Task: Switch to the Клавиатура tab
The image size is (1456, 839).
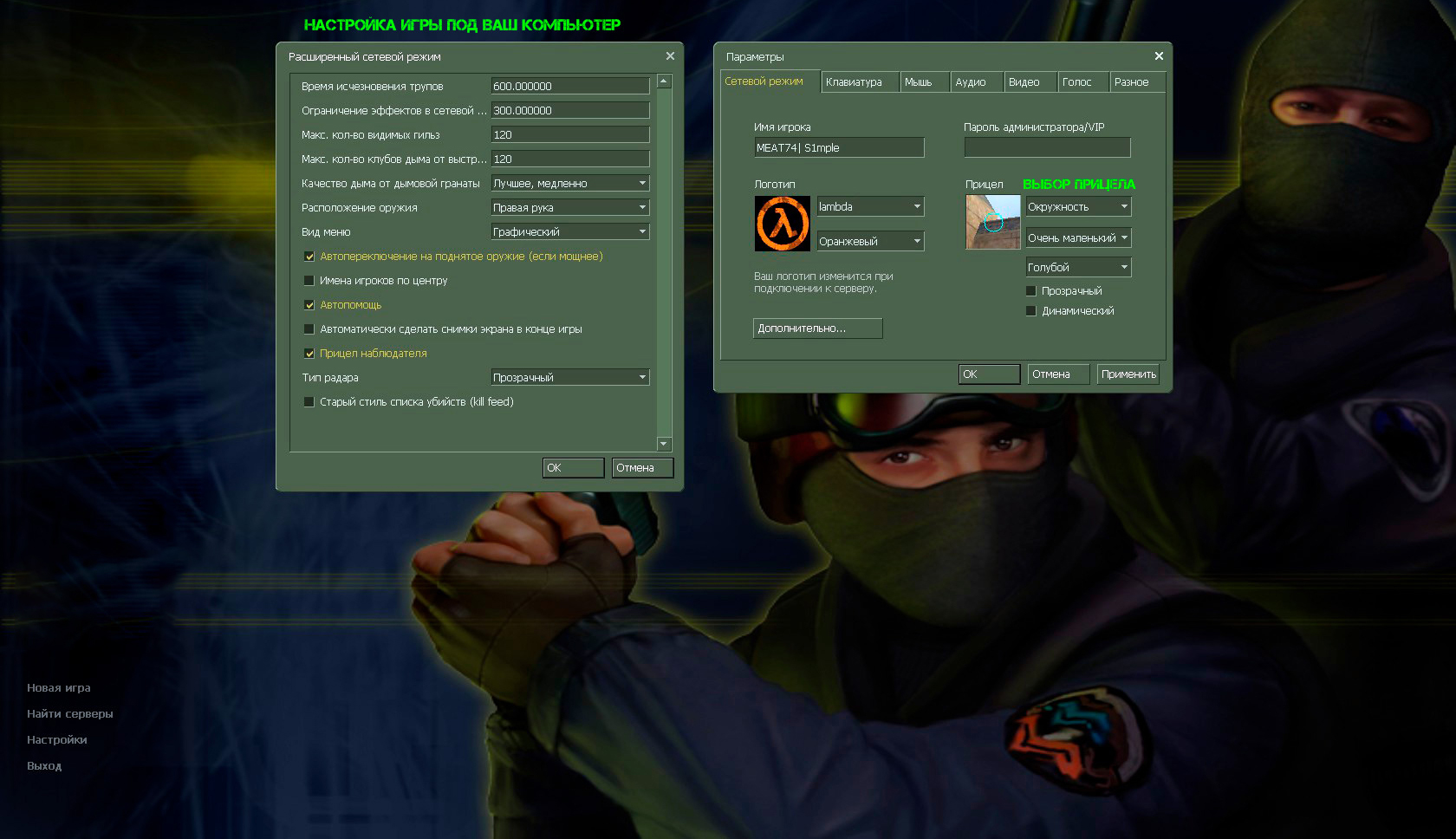Action: (x=861, y=82)
